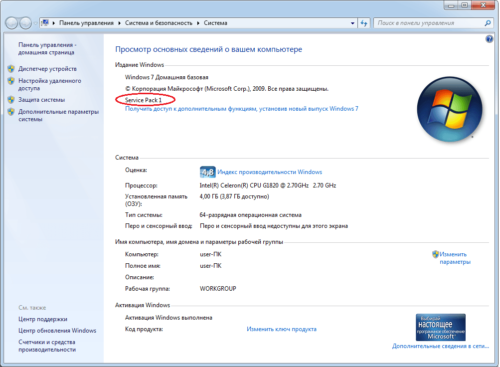Open Защита системы link
Screen dimensions: 500x367
point(41,100)
